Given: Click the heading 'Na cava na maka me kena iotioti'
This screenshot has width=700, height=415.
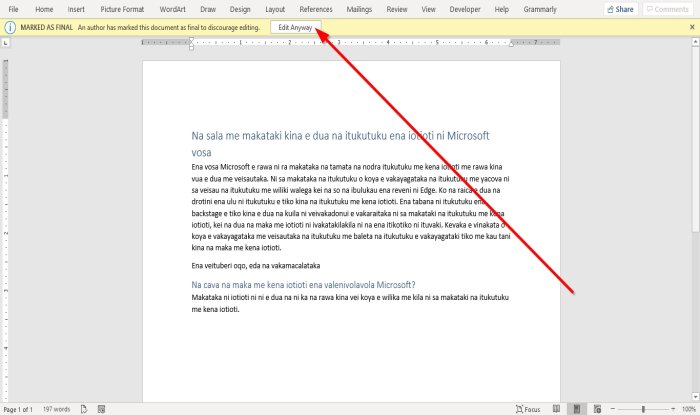Looking at the screenshot, I should [x=304, y=285].
